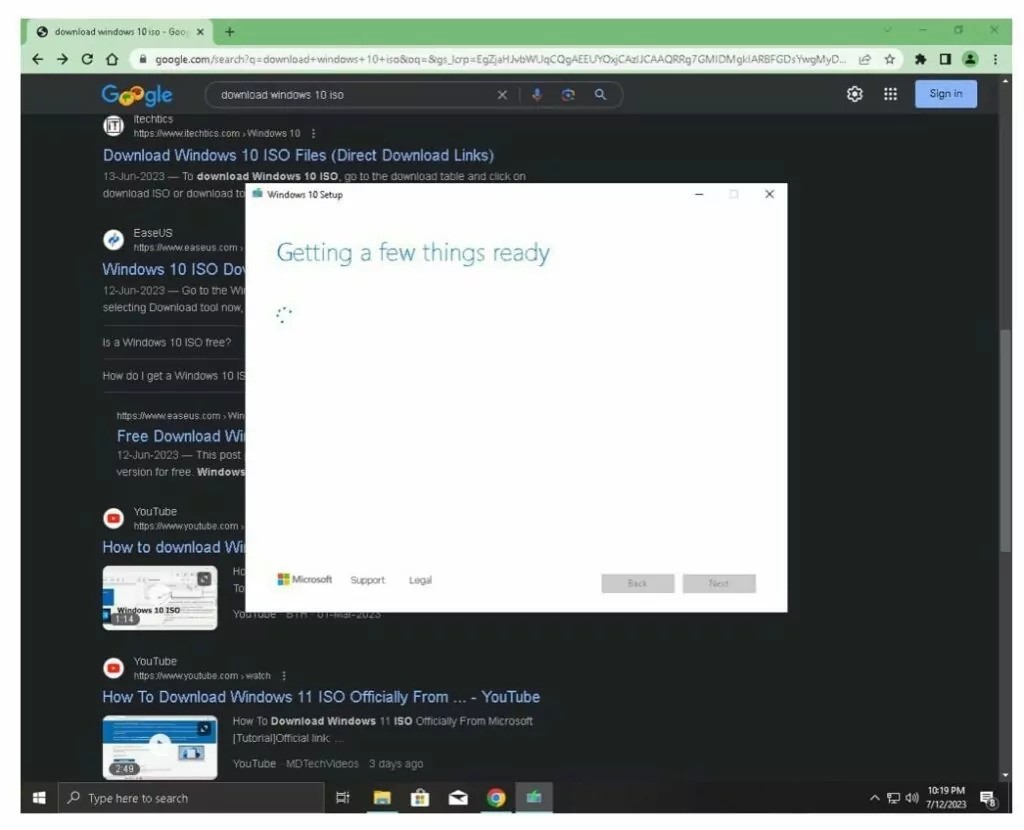Open YouTube 'How to download' result

point(174,547)
